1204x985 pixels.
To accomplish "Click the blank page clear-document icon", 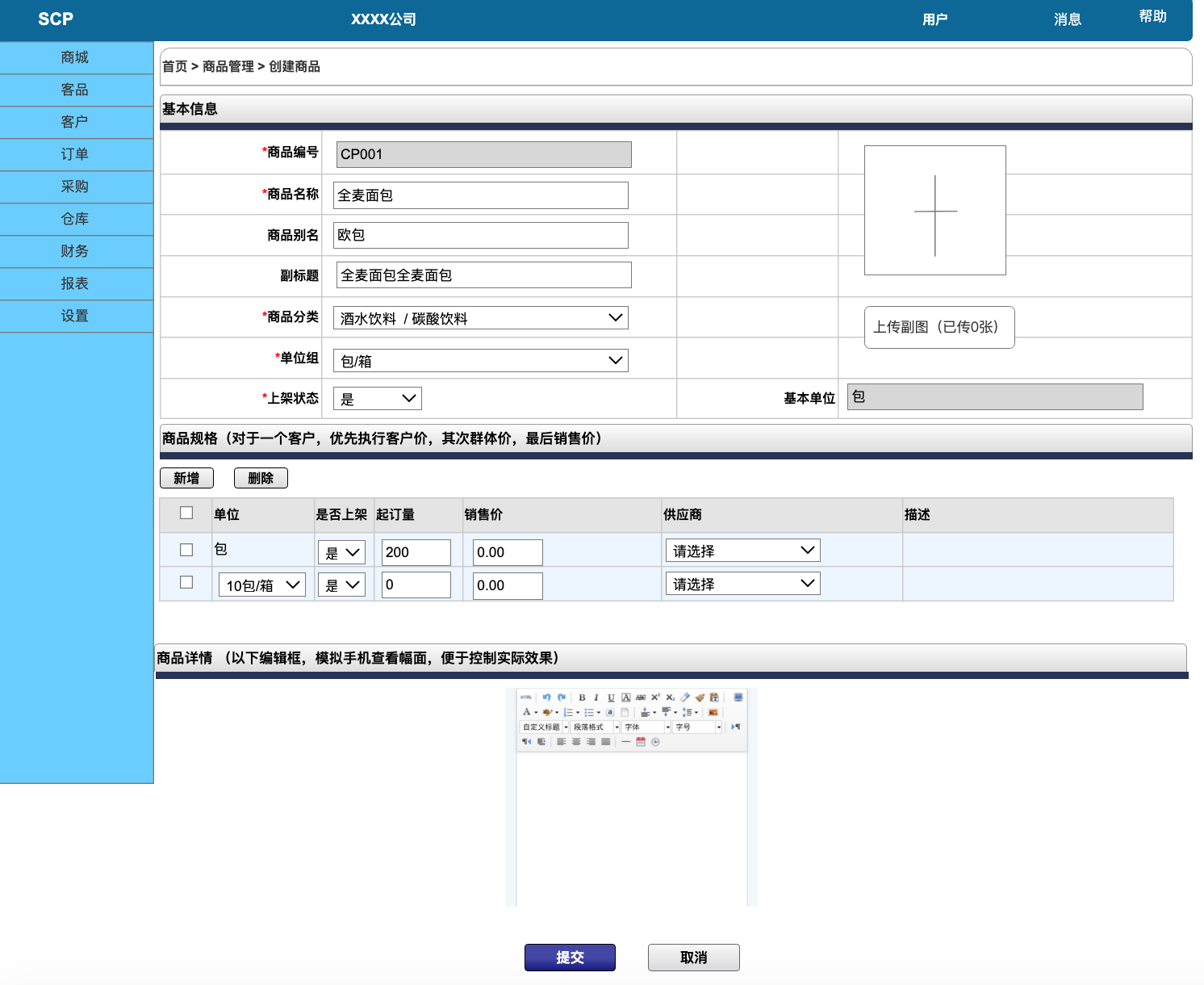I will (x=625, y=712).
